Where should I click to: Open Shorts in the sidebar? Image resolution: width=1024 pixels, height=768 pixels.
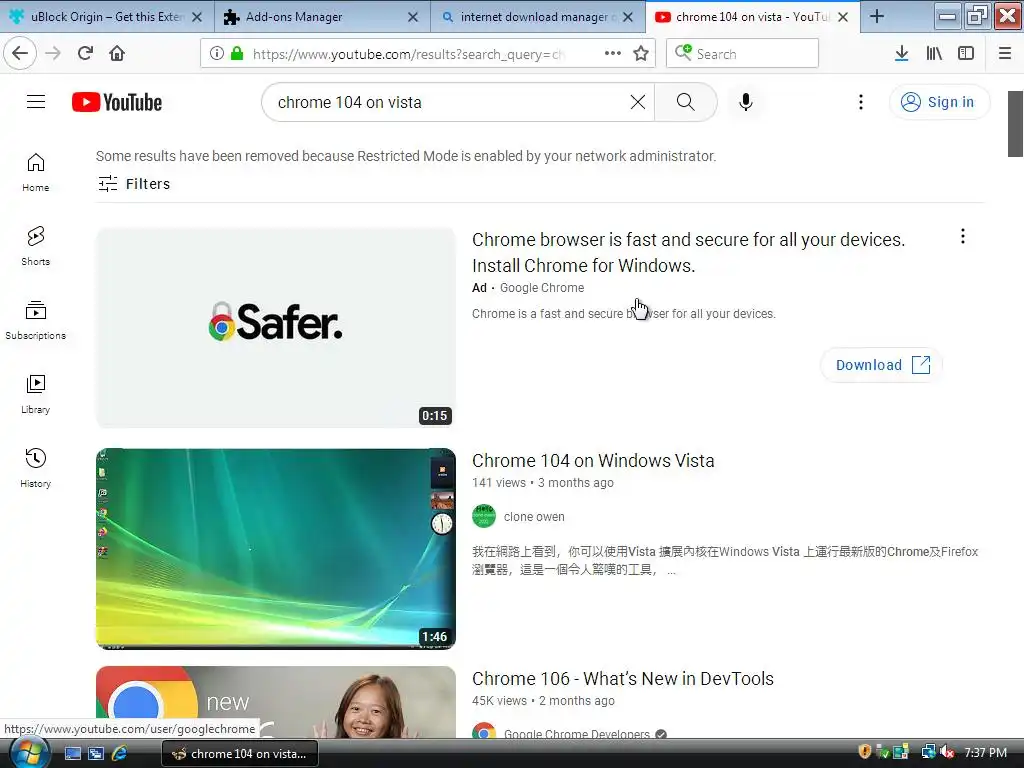click(x=35, y=246)
